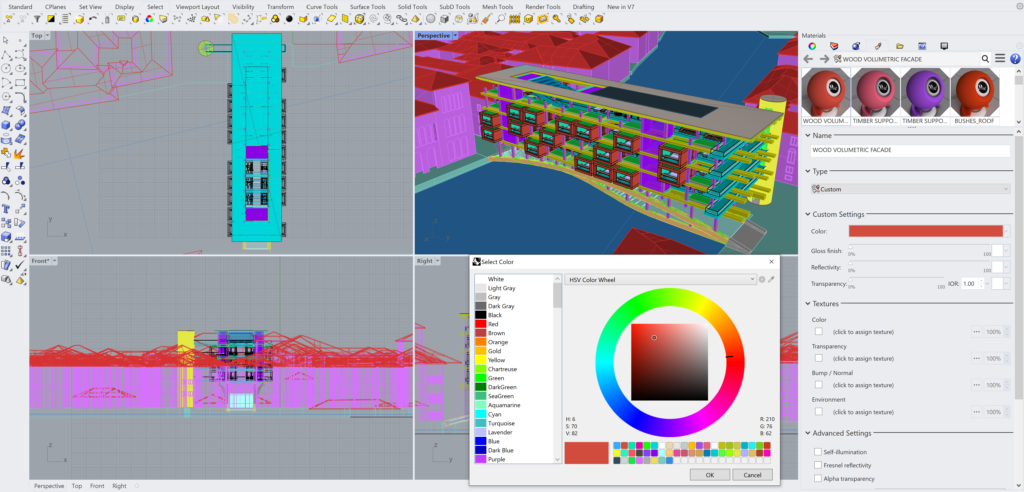
Task: Open the Perspective viewport title dropdown
Action: (456, 35)
